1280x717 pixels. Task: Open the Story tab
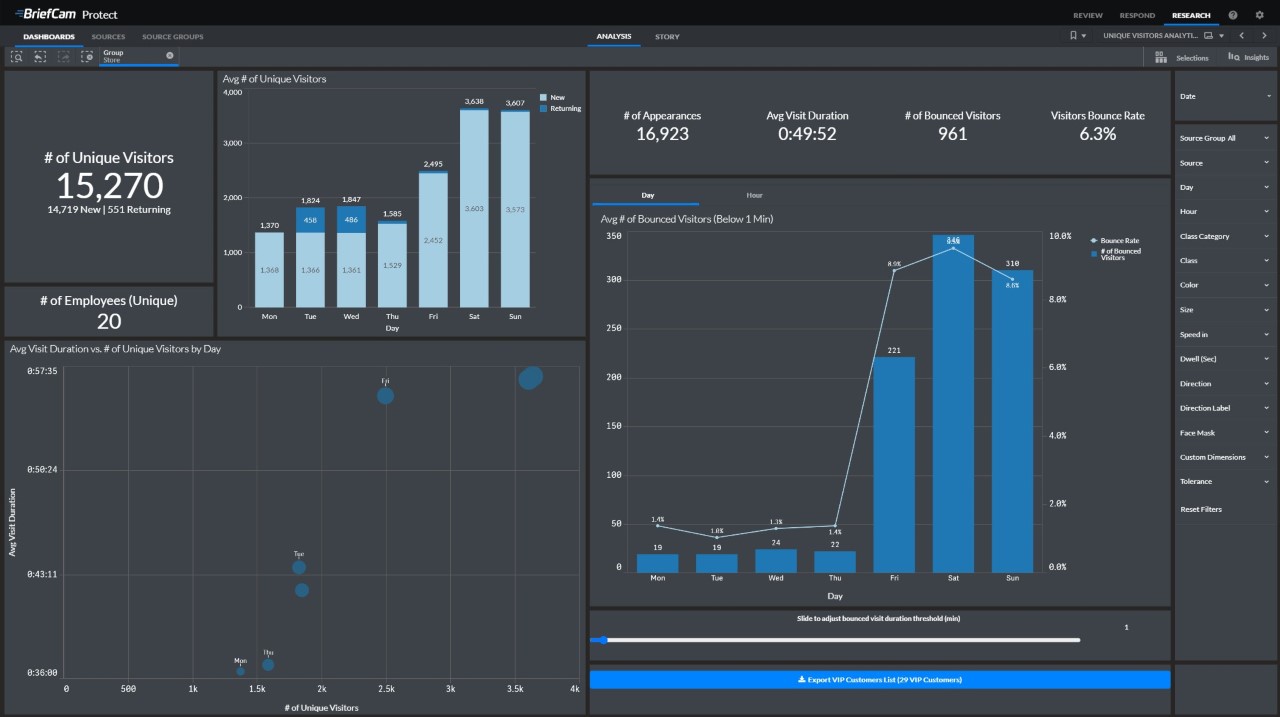[x=667, y=37]
